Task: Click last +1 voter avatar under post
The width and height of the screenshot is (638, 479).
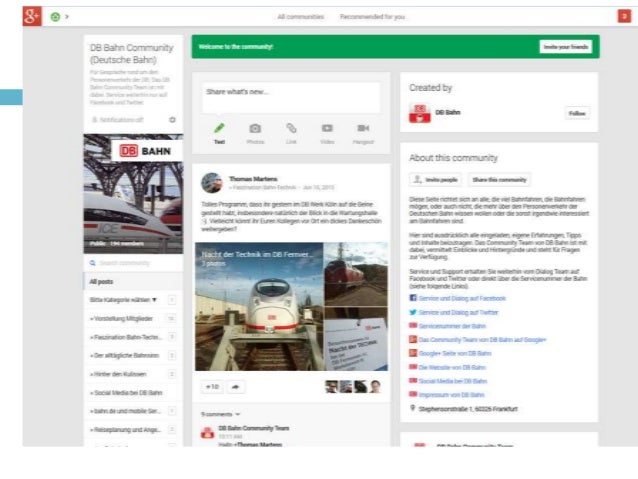Action: click(x=375, y=387)
